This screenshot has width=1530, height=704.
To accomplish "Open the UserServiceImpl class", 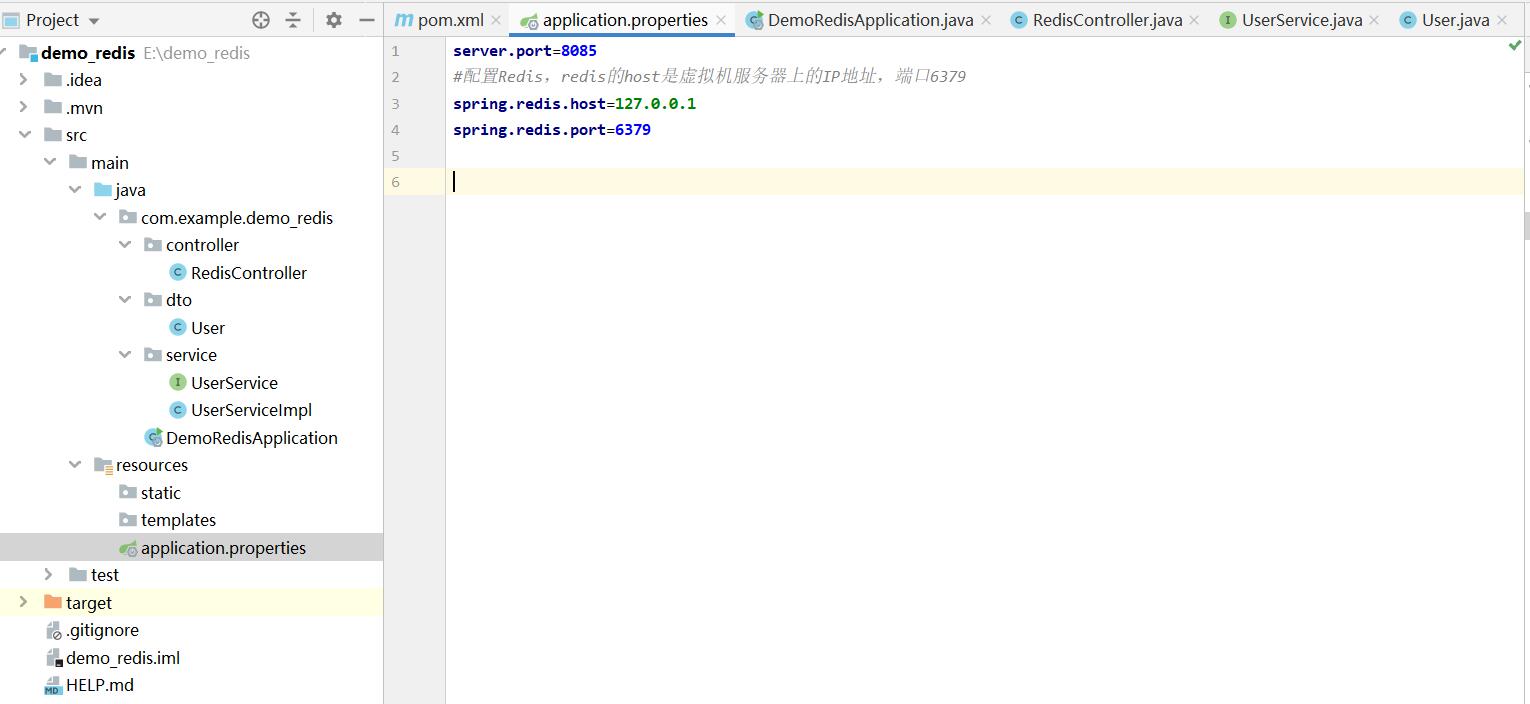I will 250,410.
